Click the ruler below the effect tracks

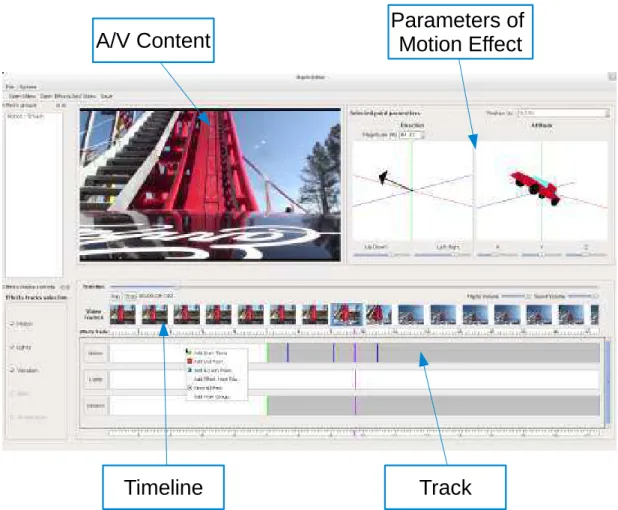[354, 434]
